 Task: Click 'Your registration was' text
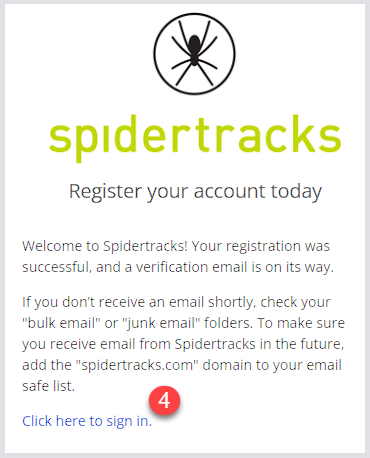coord(261,247)
